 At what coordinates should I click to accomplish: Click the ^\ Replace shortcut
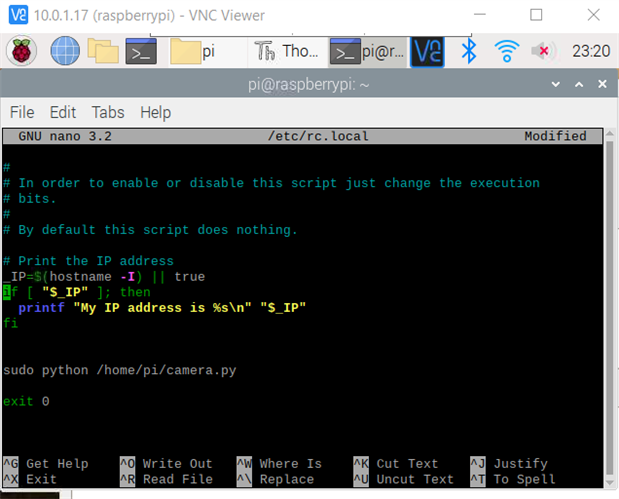[275, 479]
